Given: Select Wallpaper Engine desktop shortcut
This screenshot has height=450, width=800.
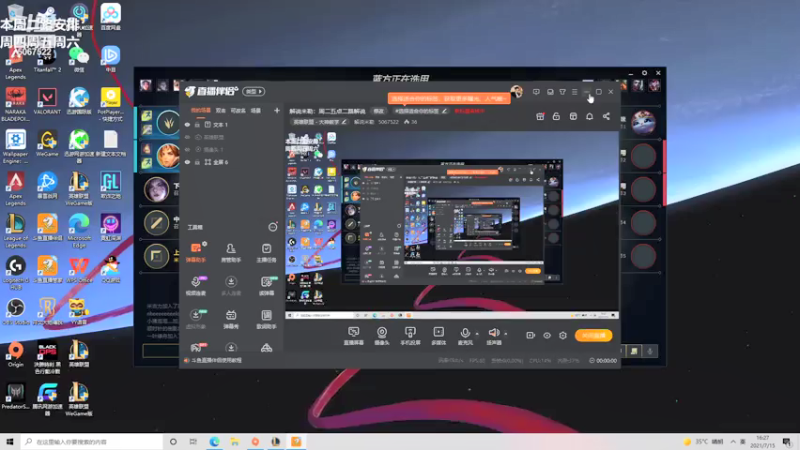Looking at the screenshot, I should pyautogui.click(x=15, y=146).
